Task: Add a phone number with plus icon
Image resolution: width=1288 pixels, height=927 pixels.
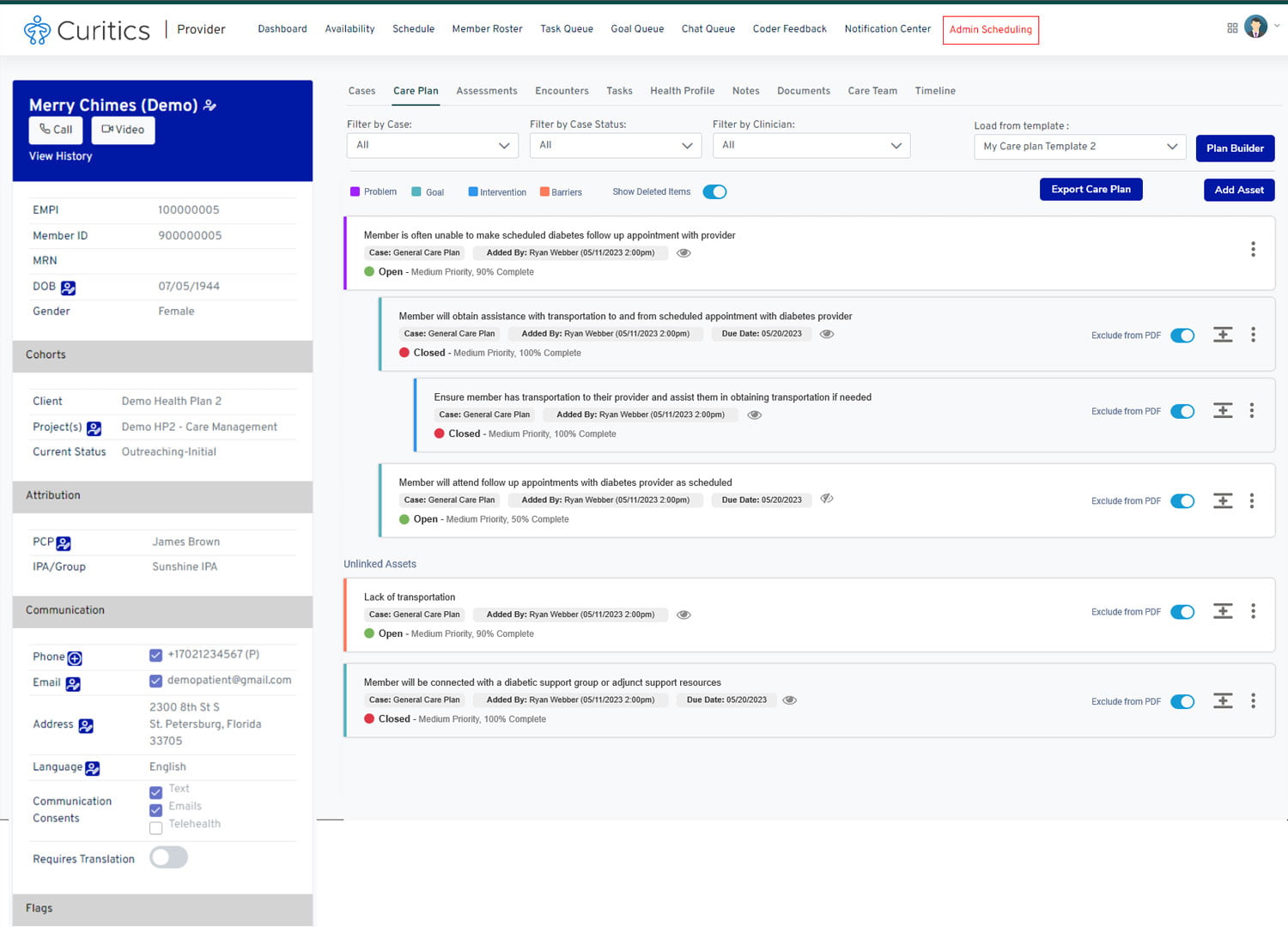Action: [75, 658]
